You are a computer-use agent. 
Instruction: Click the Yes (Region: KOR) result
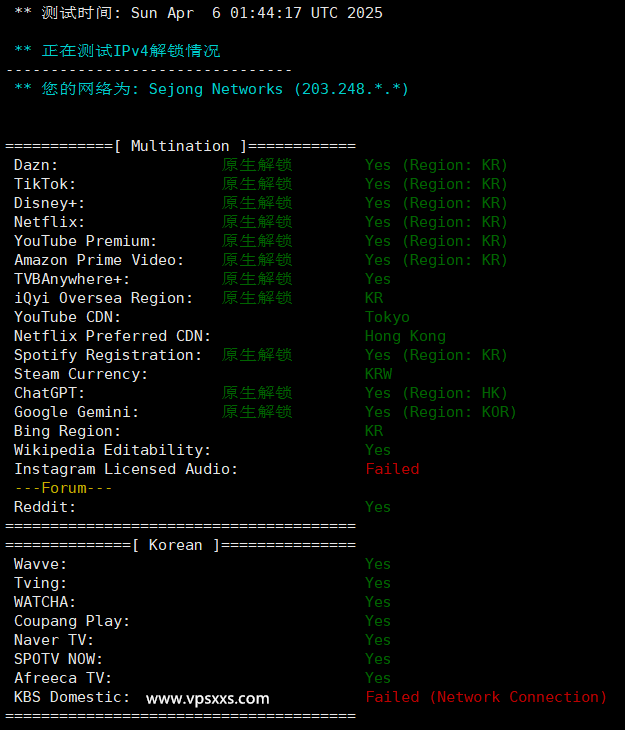[x=440, y=412]
